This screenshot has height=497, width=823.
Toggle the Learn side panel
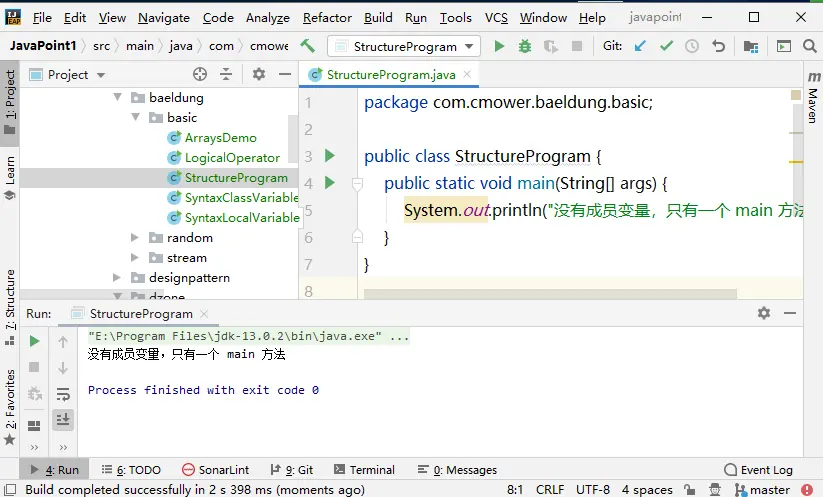point(10,177)
